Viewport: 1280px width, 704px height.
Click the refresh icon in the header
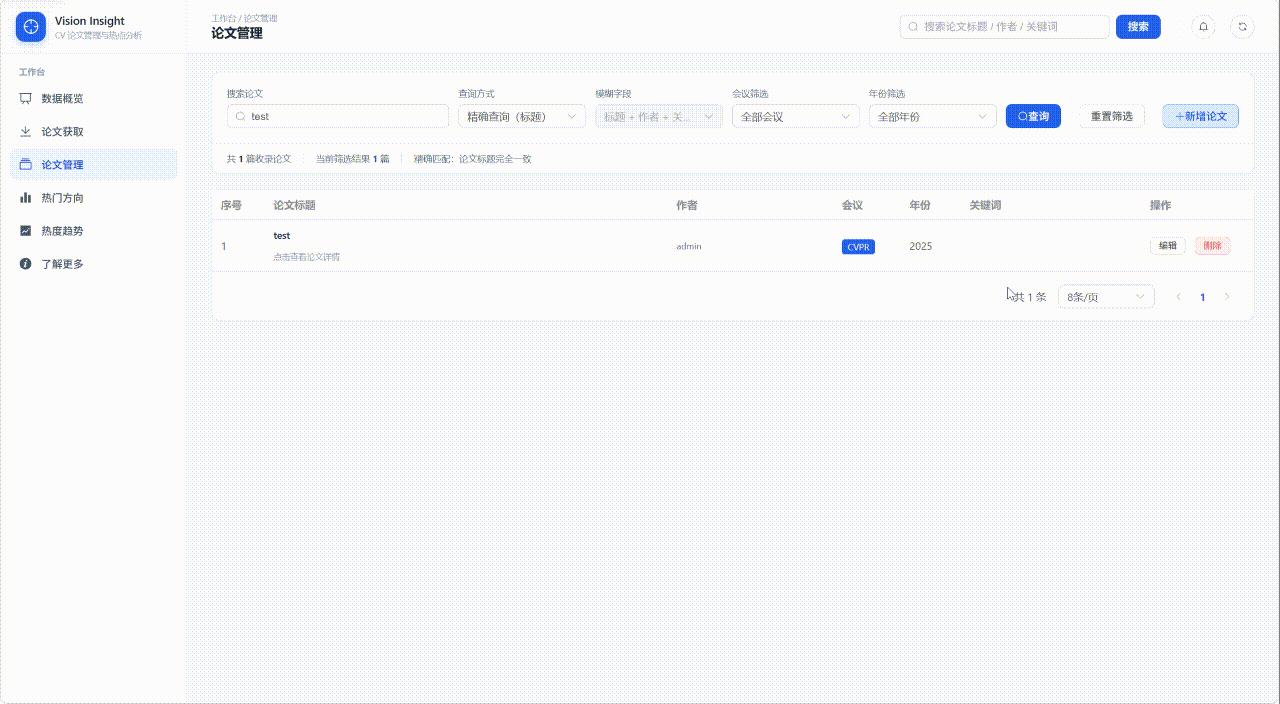pyautogui.click(x=1242, y=27)
